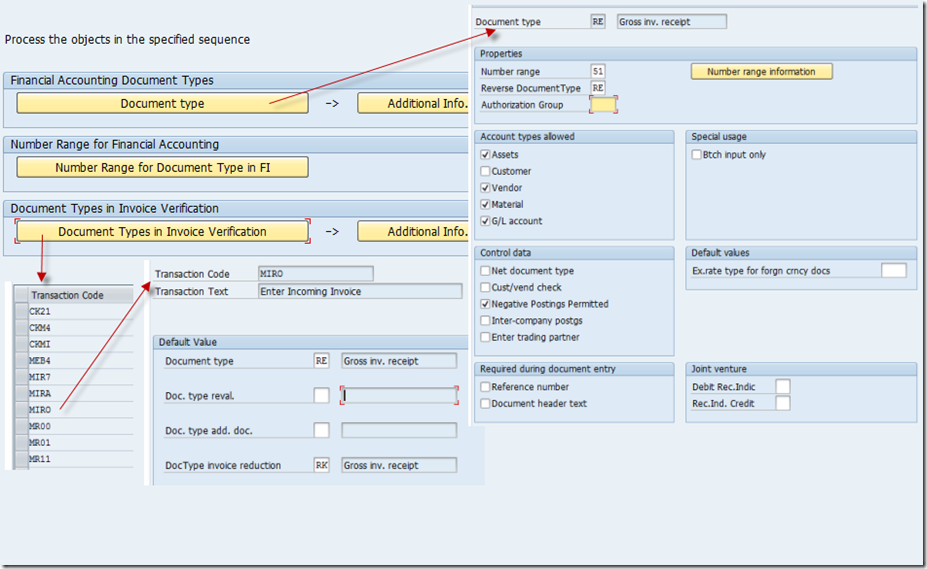Click Gross inv. receipt field at top
The width and height of the screenshot is (927, 569).
pyautogui.click(x=672, y=22)
